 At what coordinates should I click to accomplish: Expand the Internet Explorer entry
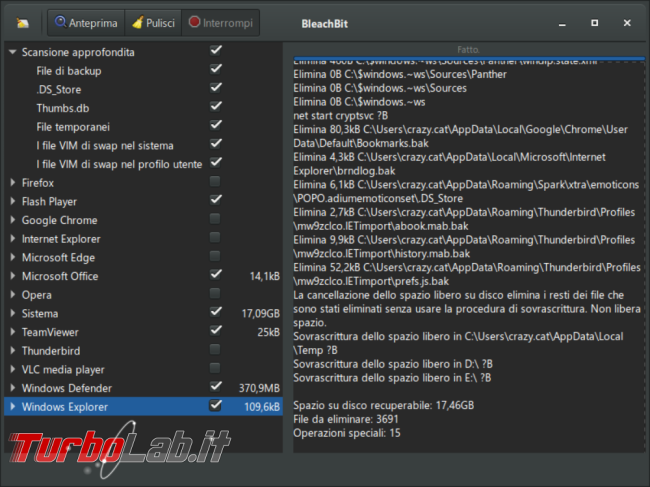(x=12, y=238)
